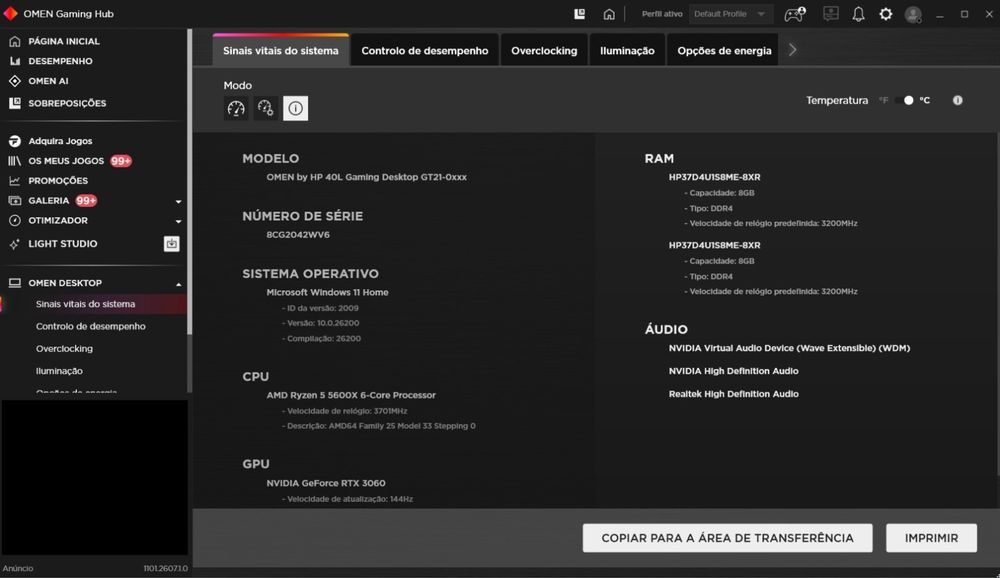Click the OMEN DESKTOP monitor icon
Viewport: 1000px width, 578px height.
(x=15, y=283)
